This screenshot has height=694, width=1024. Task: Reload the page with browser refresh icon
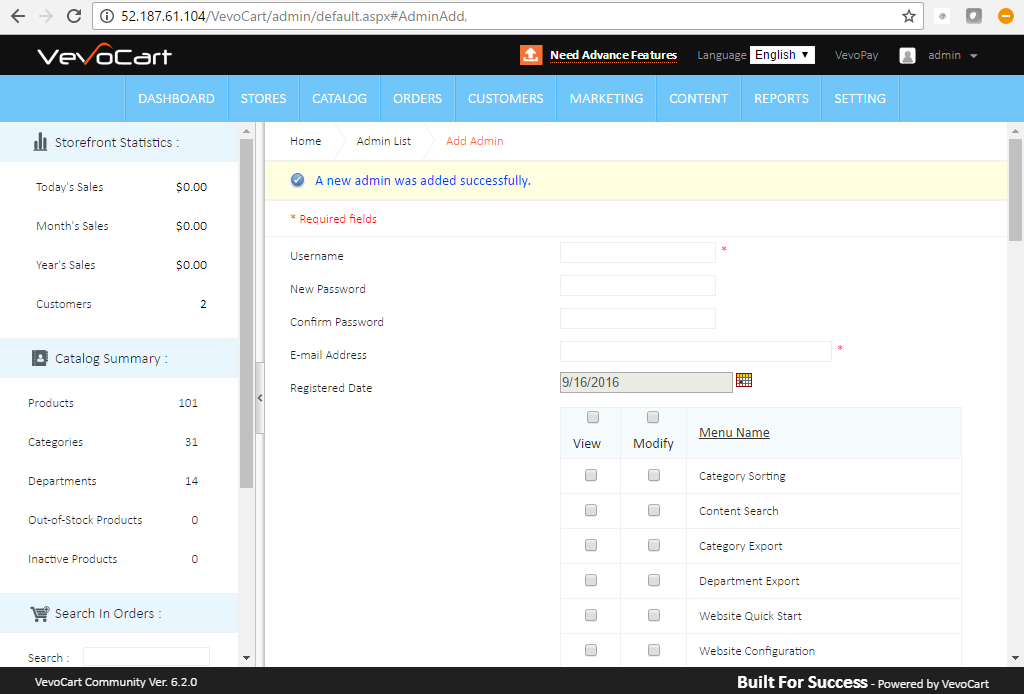[73, 16]
